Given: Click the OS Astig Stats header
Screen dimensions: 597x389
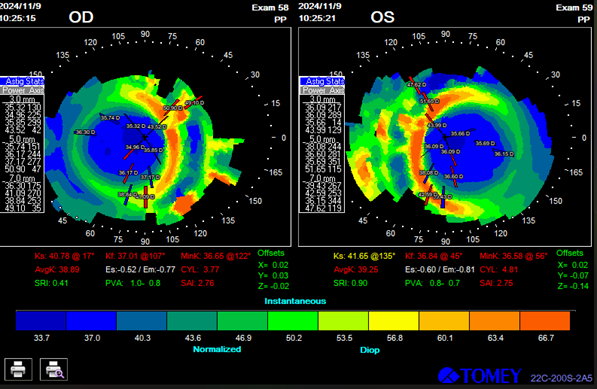Looking at the screenshot, I should click(322, 81).
